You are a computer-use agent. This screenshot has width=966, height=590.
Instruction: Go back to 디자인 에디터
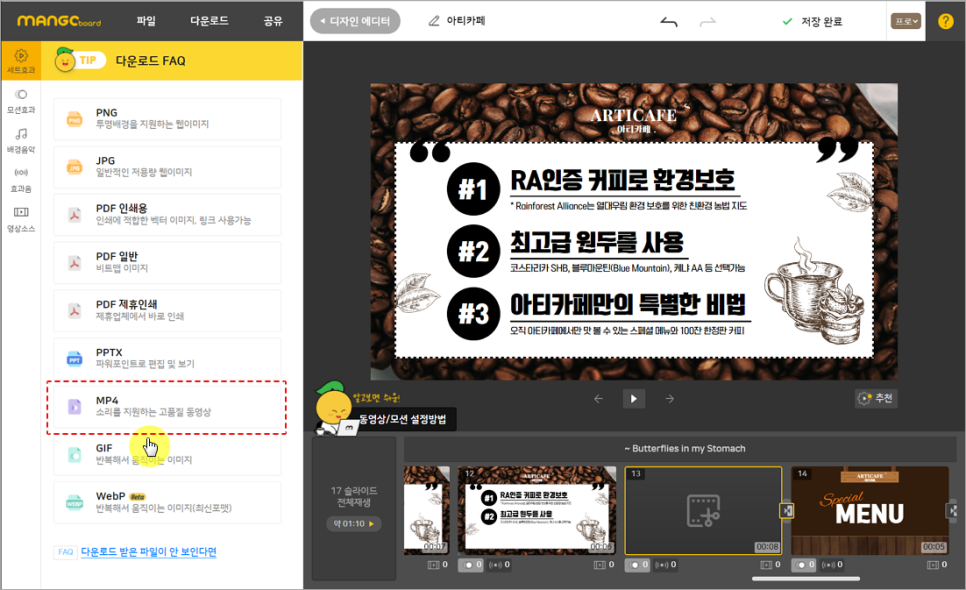(355, 21)
